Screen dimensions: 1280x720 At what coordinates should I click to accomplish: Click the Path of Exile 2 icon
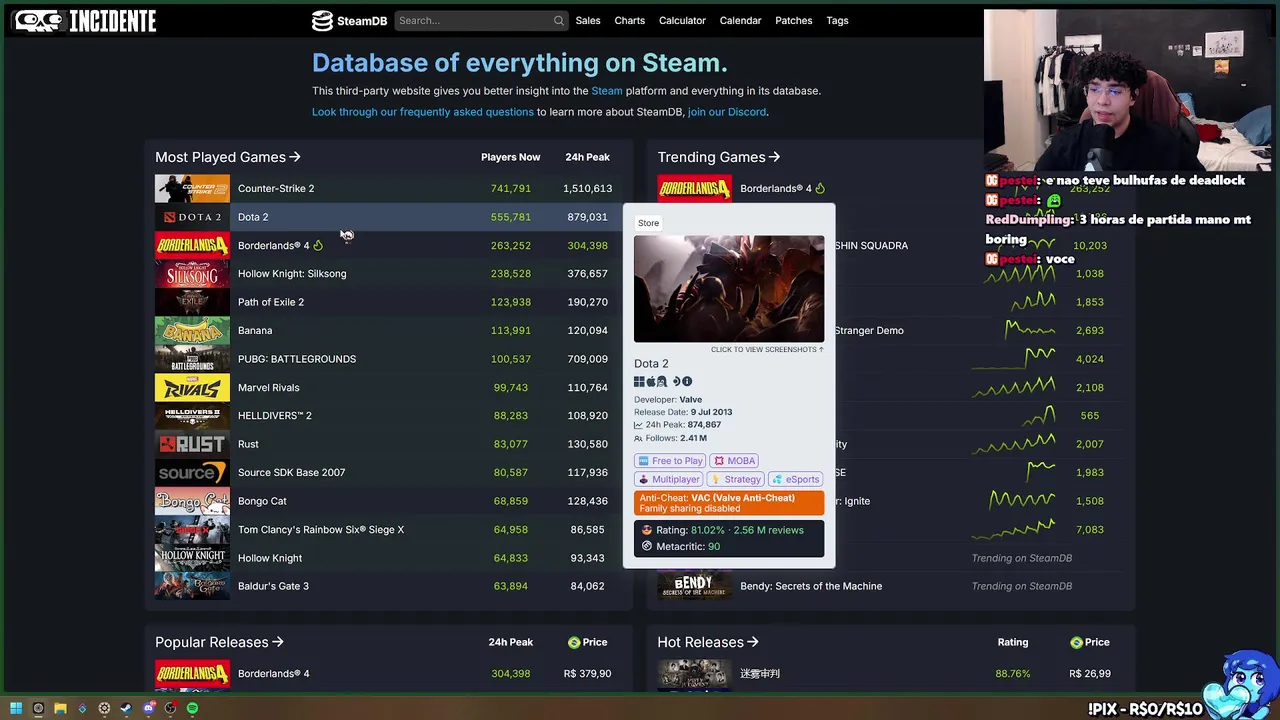click(192, 302)
